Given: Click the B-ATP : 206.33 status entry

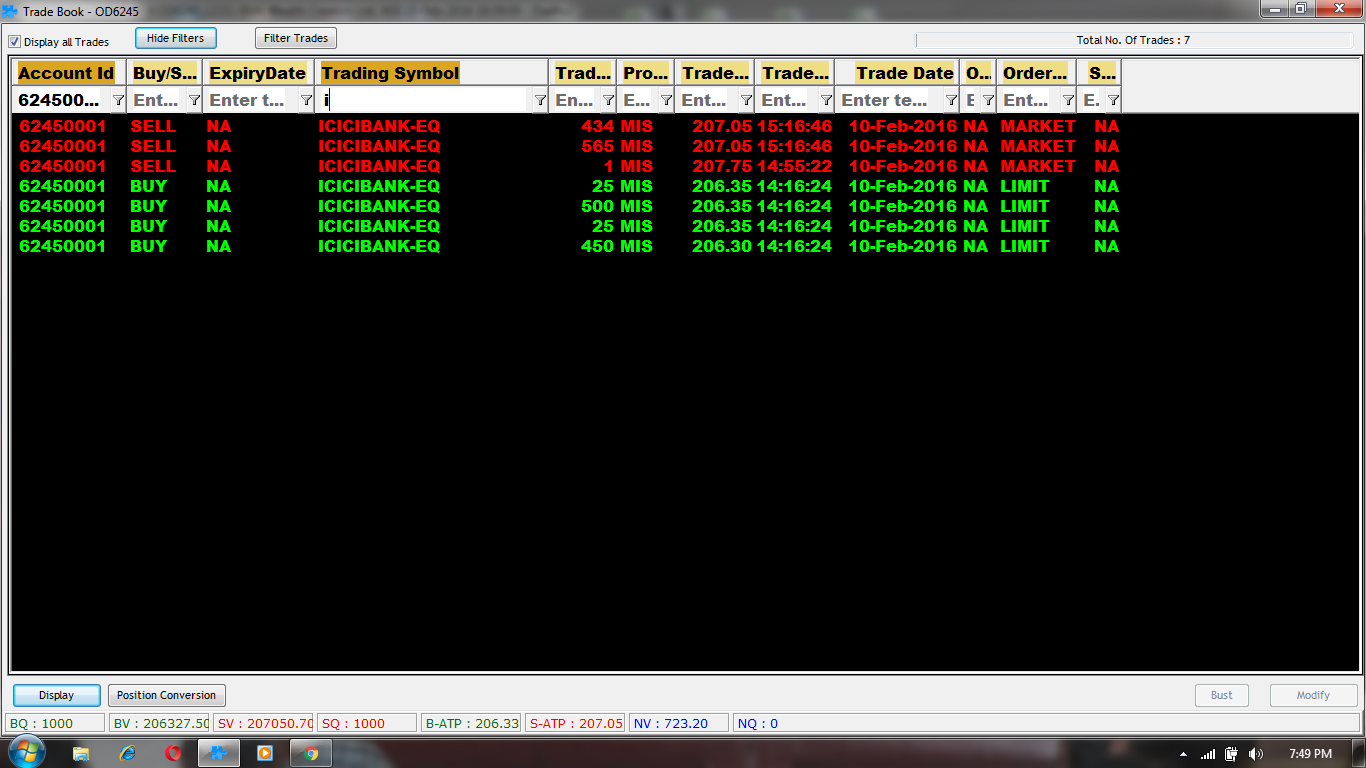Looking at the screenshot, I should (472, 723).
